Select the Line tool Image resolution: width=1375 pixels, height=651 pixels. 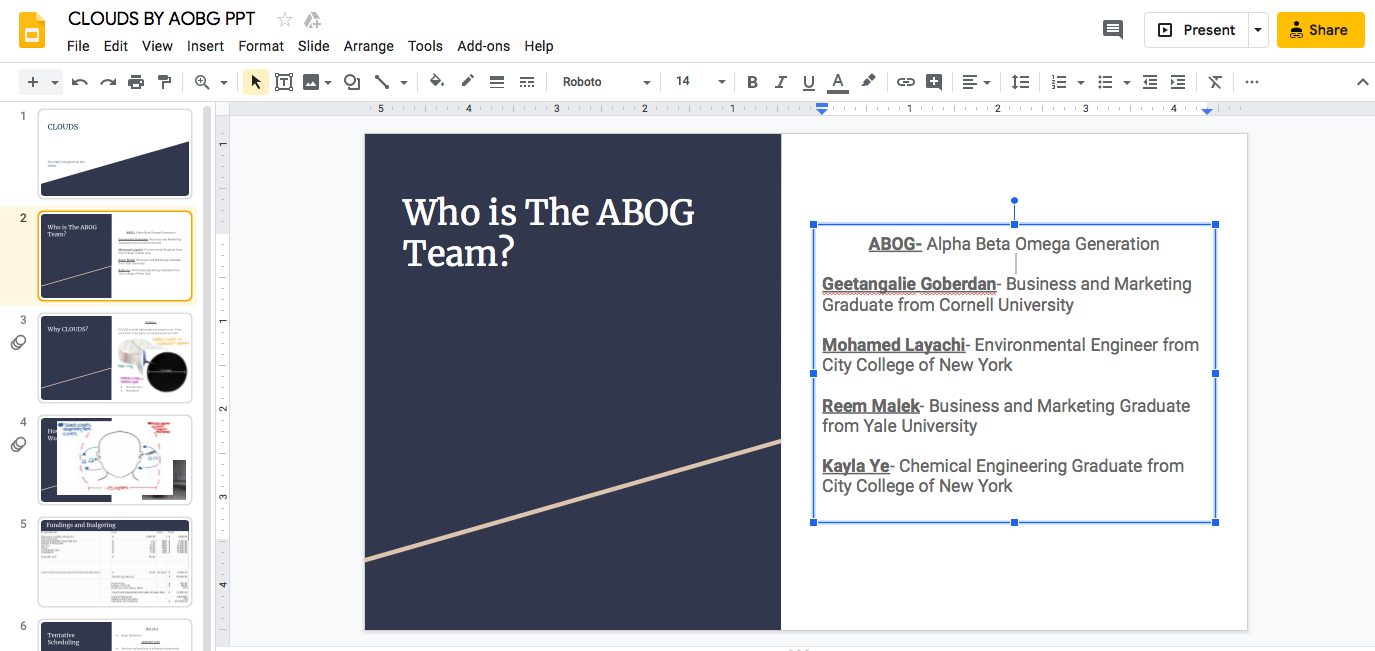[382, 82]
